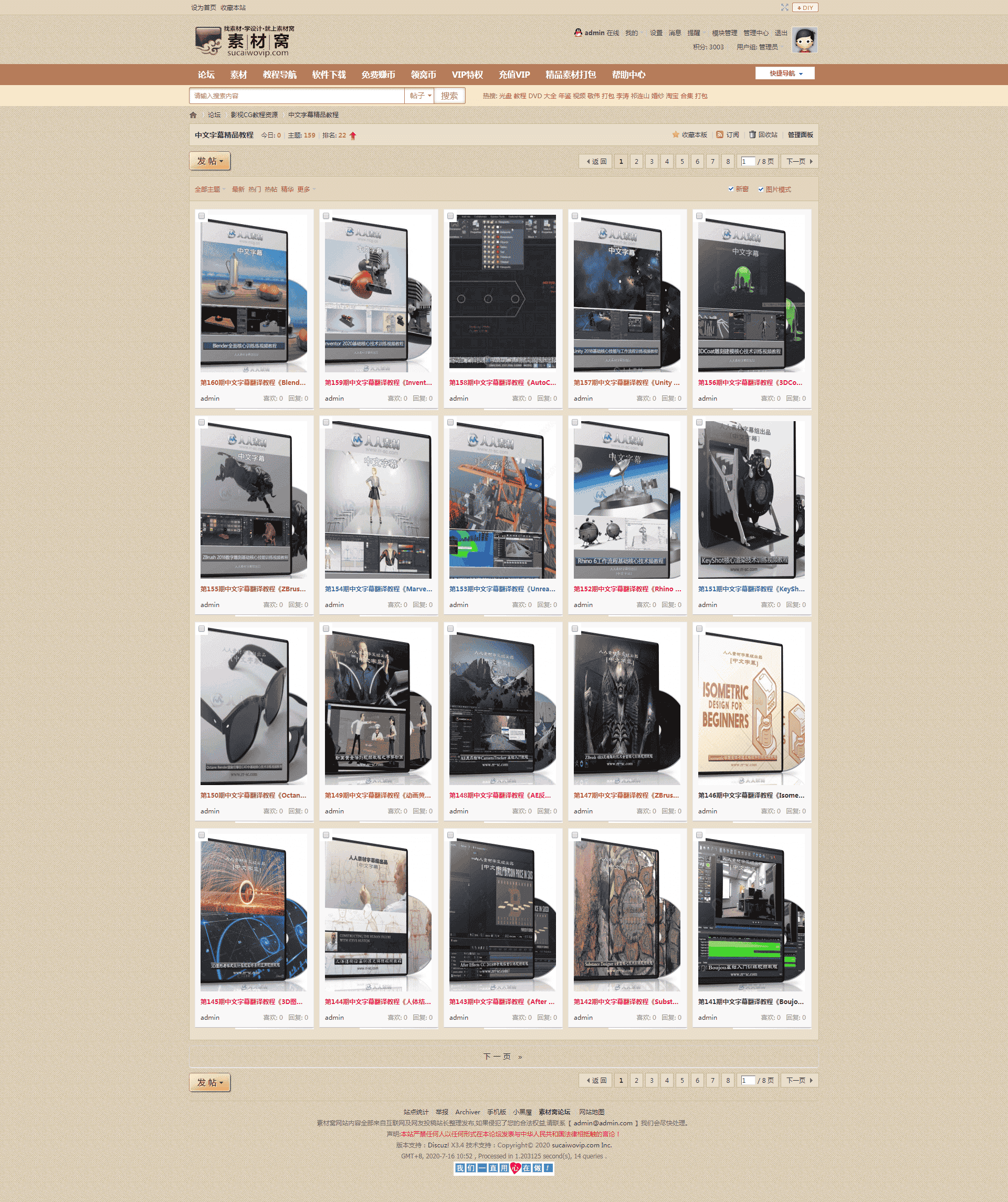Click the red ranking up arrow
The image size is (1008, 1202).
353,135
